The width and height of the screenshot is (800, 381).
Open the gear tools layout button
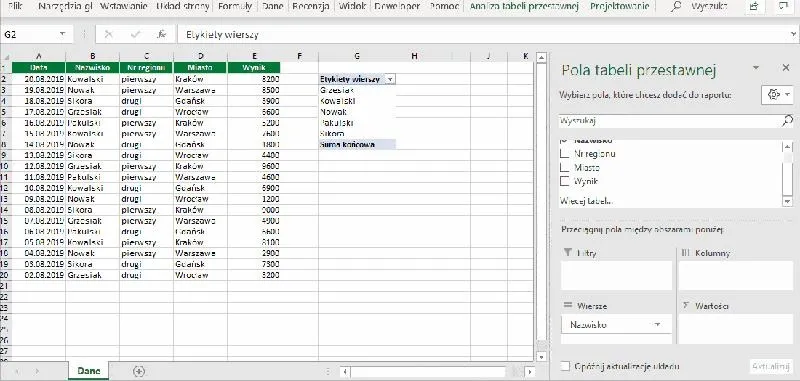[777, 95]
